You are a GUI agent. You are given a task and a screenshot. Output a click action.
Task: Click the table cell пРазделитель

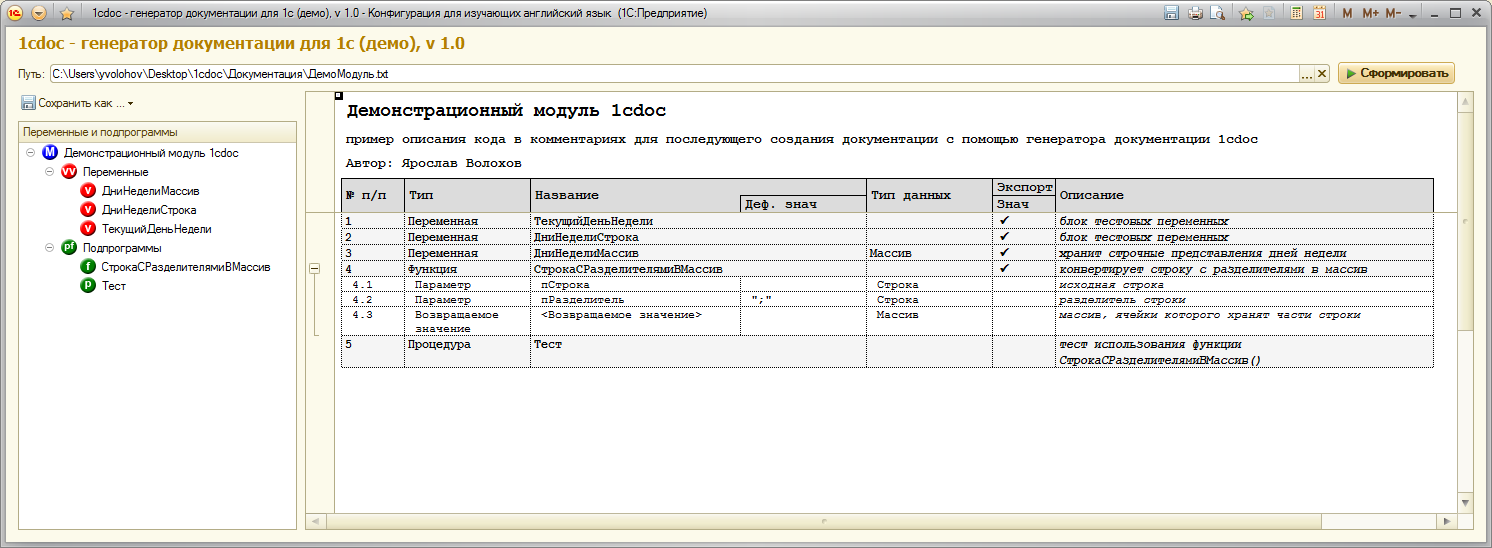[x=635, y=300]
